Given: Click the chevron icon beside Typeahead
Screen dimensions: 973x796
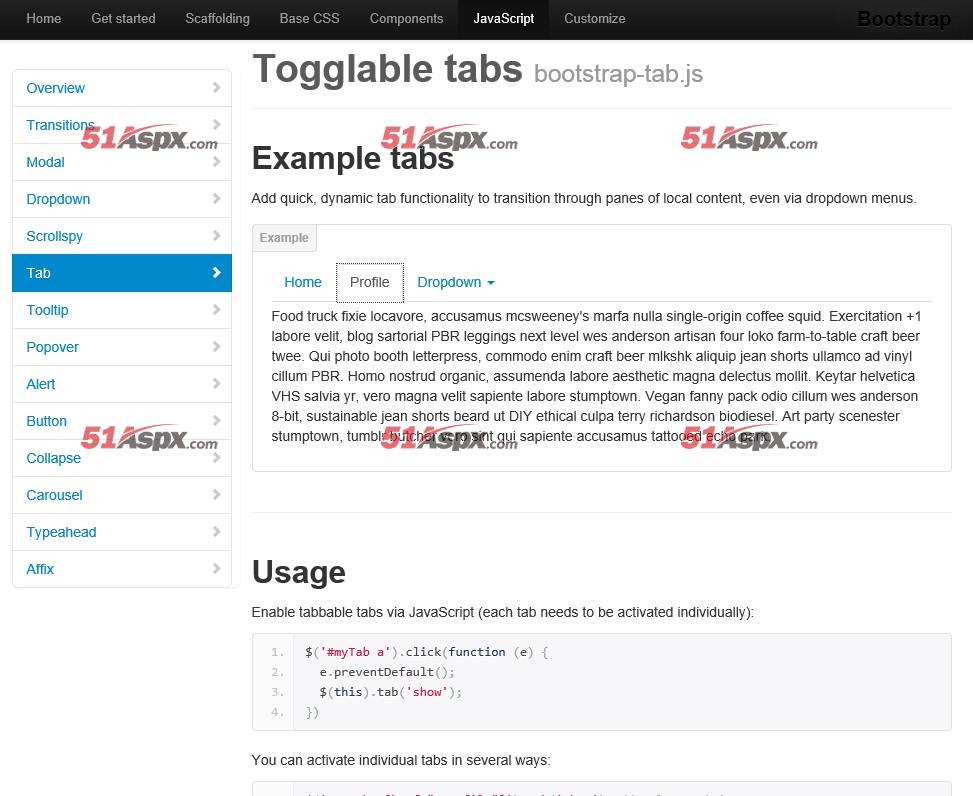Looking at the screenshot, I should point(216,532).
